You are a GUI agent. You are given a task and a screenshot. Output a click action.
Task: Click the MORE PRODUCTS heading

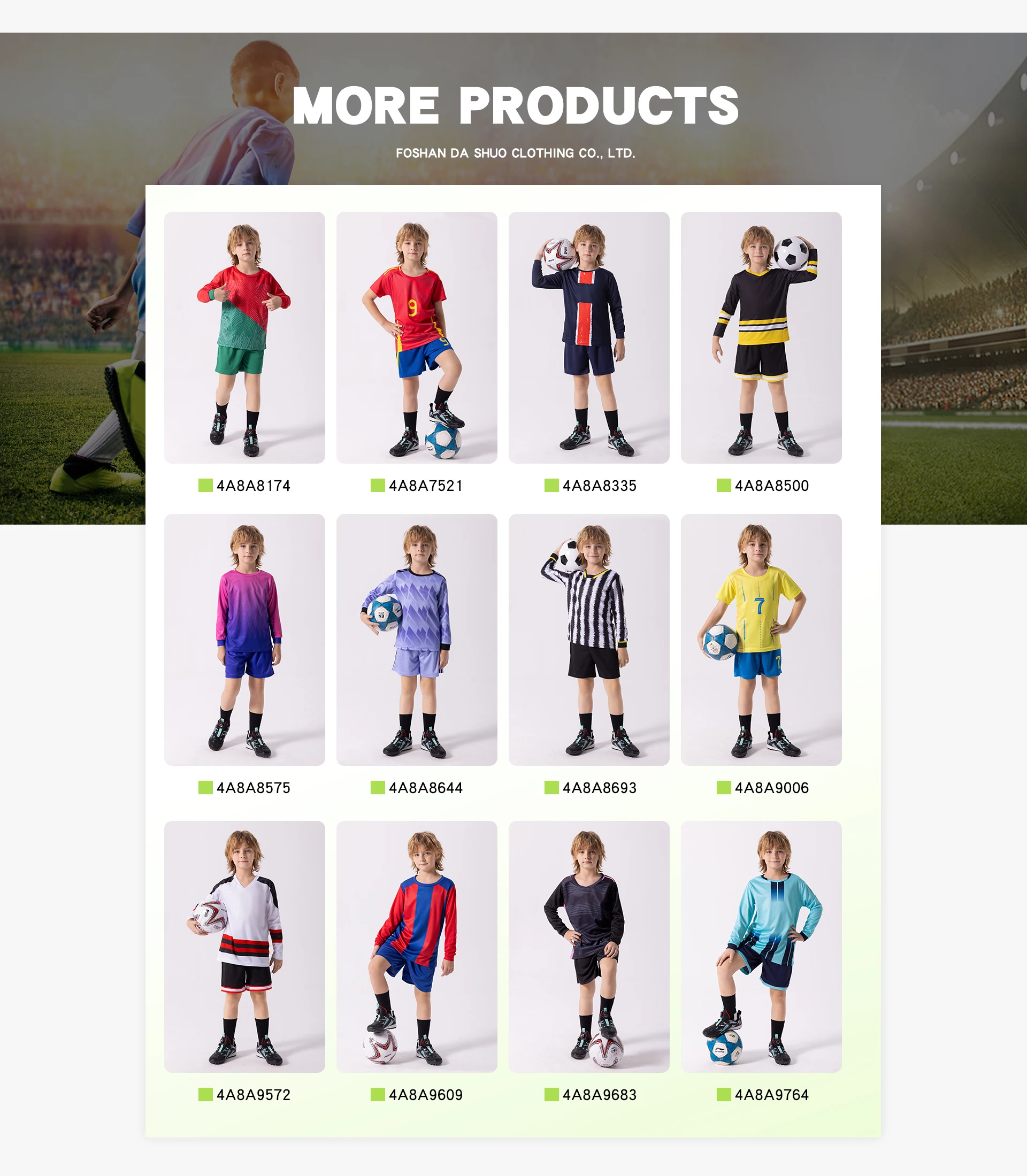pos(515,106)
